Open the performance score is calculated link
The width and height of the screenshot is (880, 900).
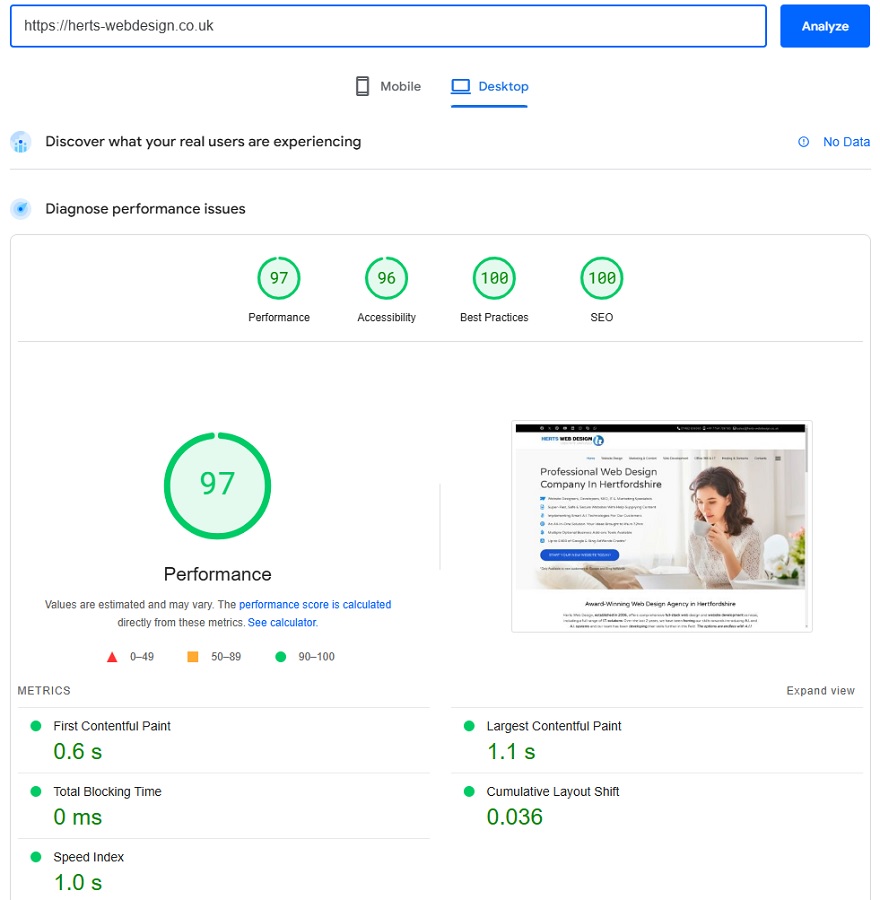315,604
